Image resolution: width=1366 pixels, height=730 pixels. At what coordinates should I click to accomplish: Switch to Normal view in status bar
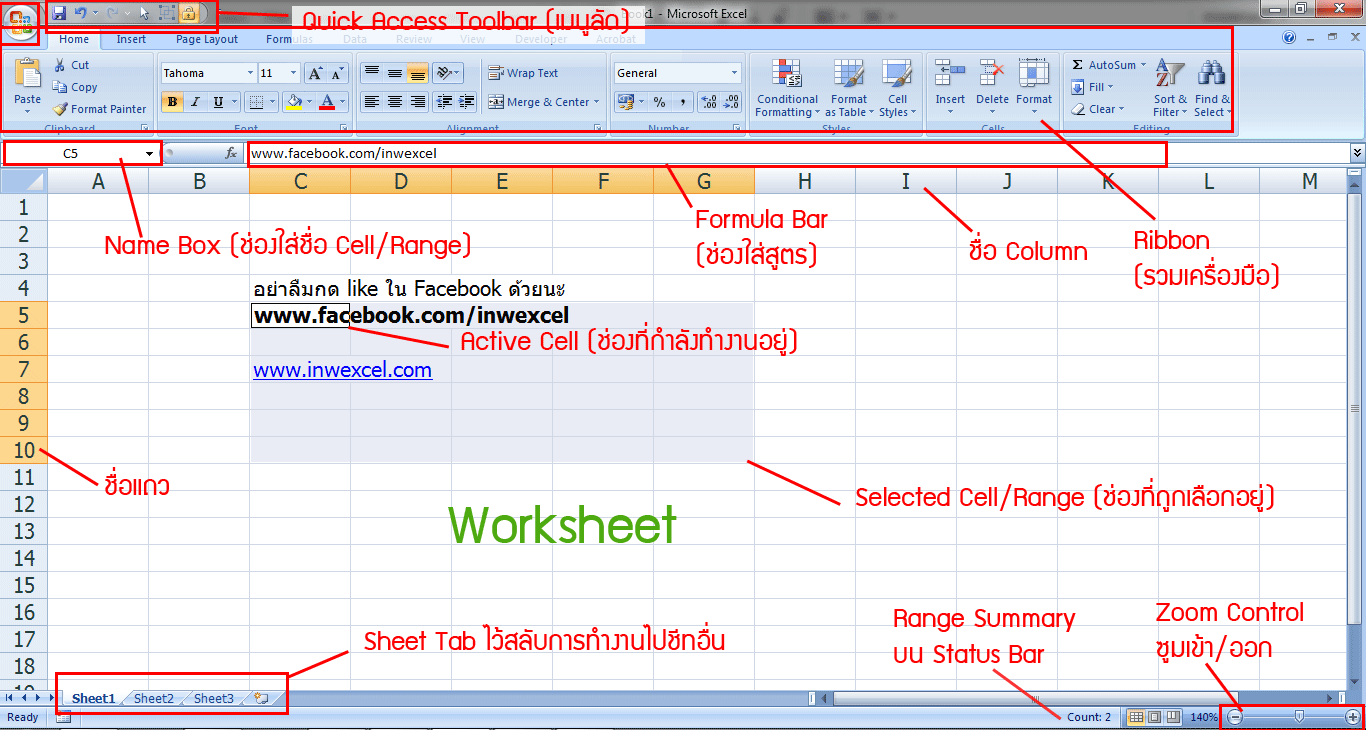[1136, 717]
